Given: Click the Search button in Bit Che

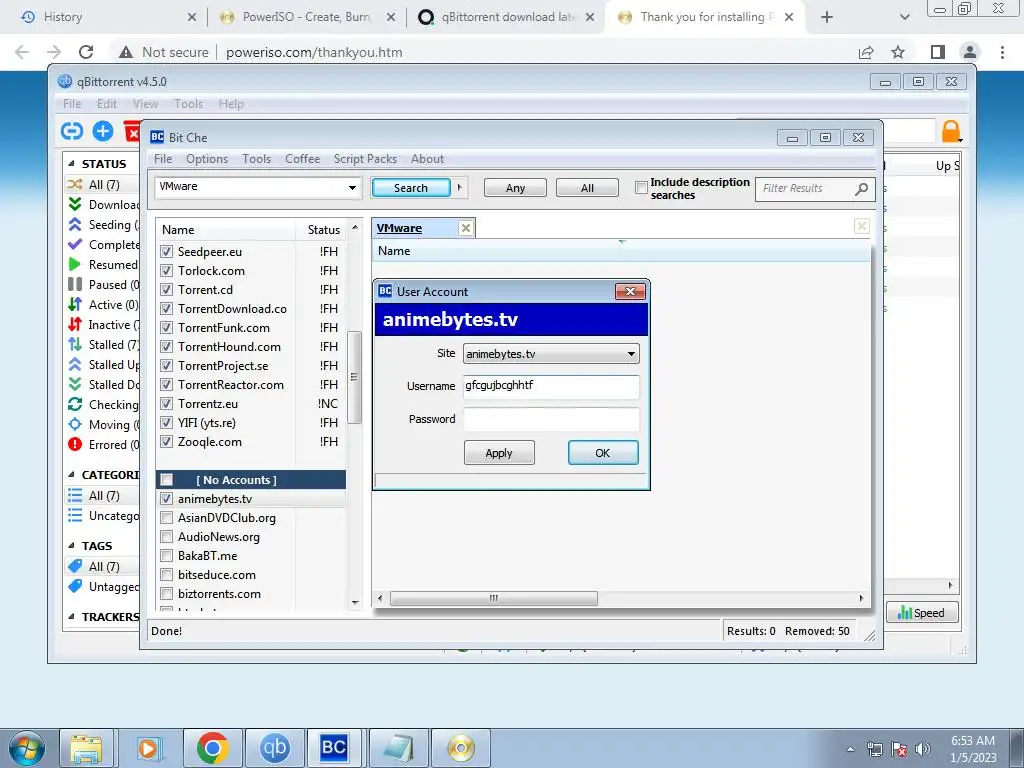Looking at the screenshot, I should click(x=411, y=187).
